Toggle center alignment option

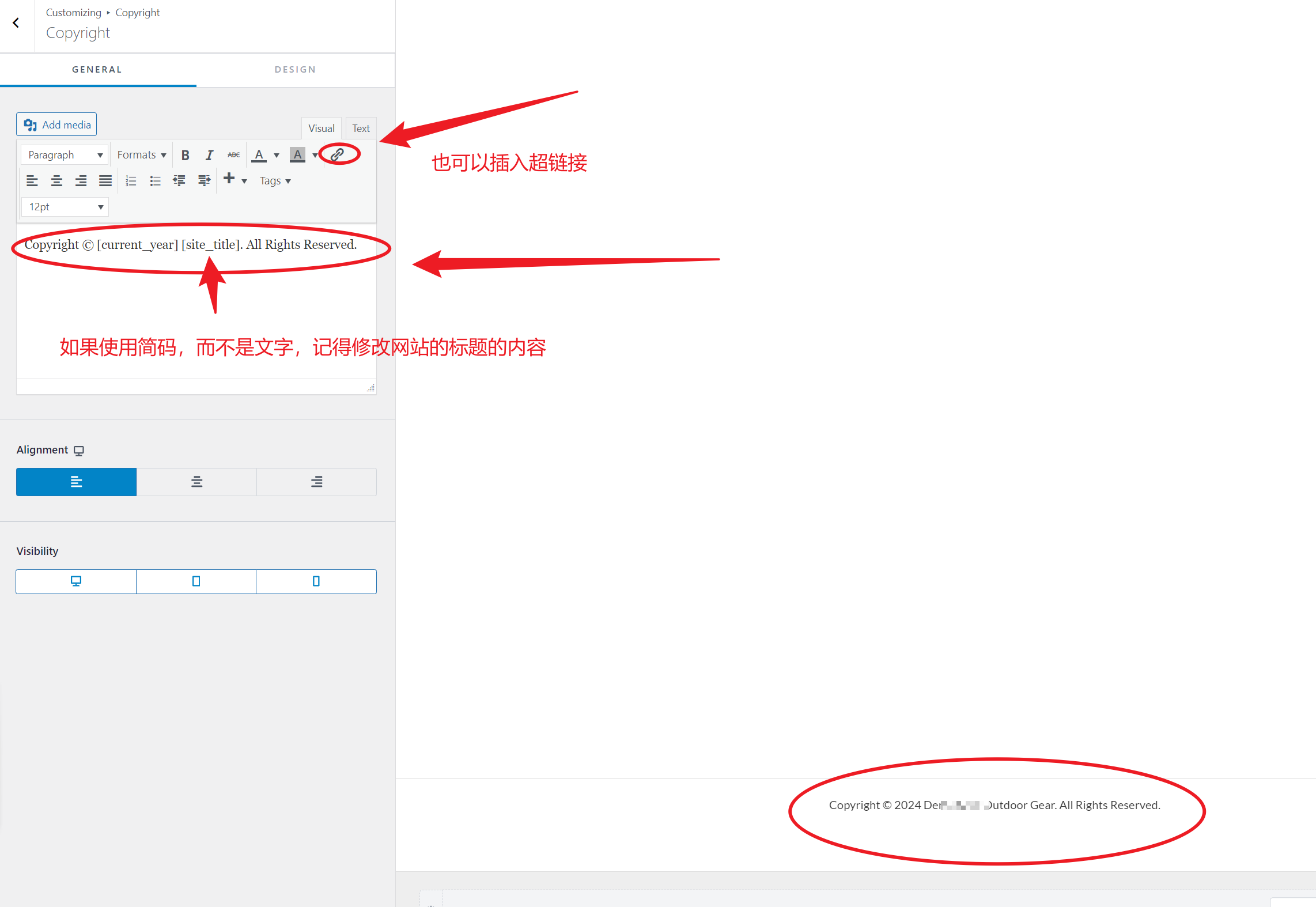point(196,480)
